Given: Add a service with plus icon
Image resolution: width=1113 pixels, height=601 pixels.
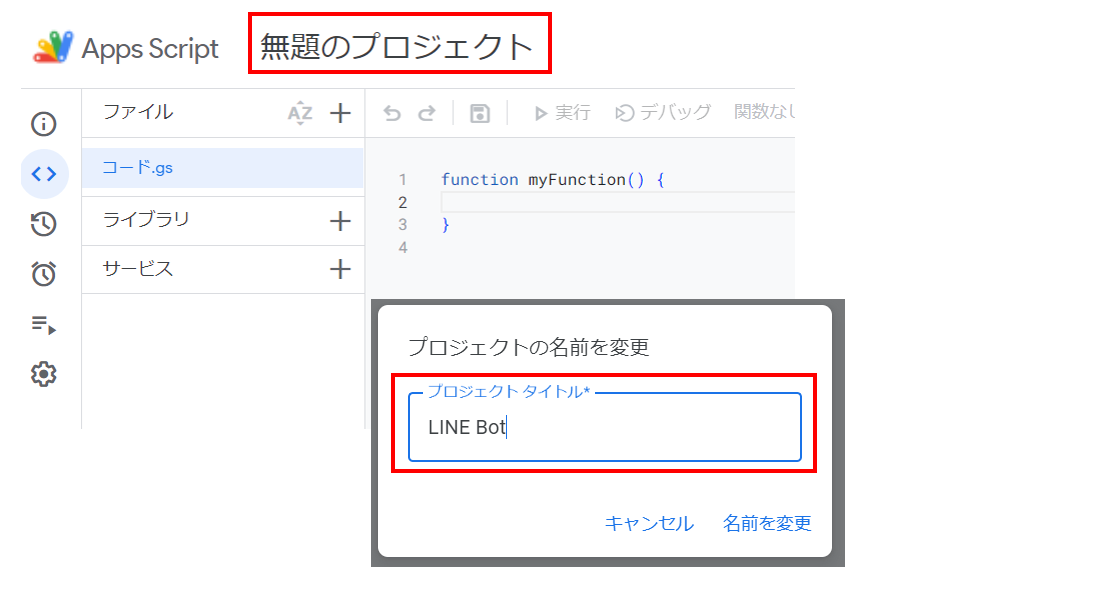Looking at the screenshot, I should 341,269.
